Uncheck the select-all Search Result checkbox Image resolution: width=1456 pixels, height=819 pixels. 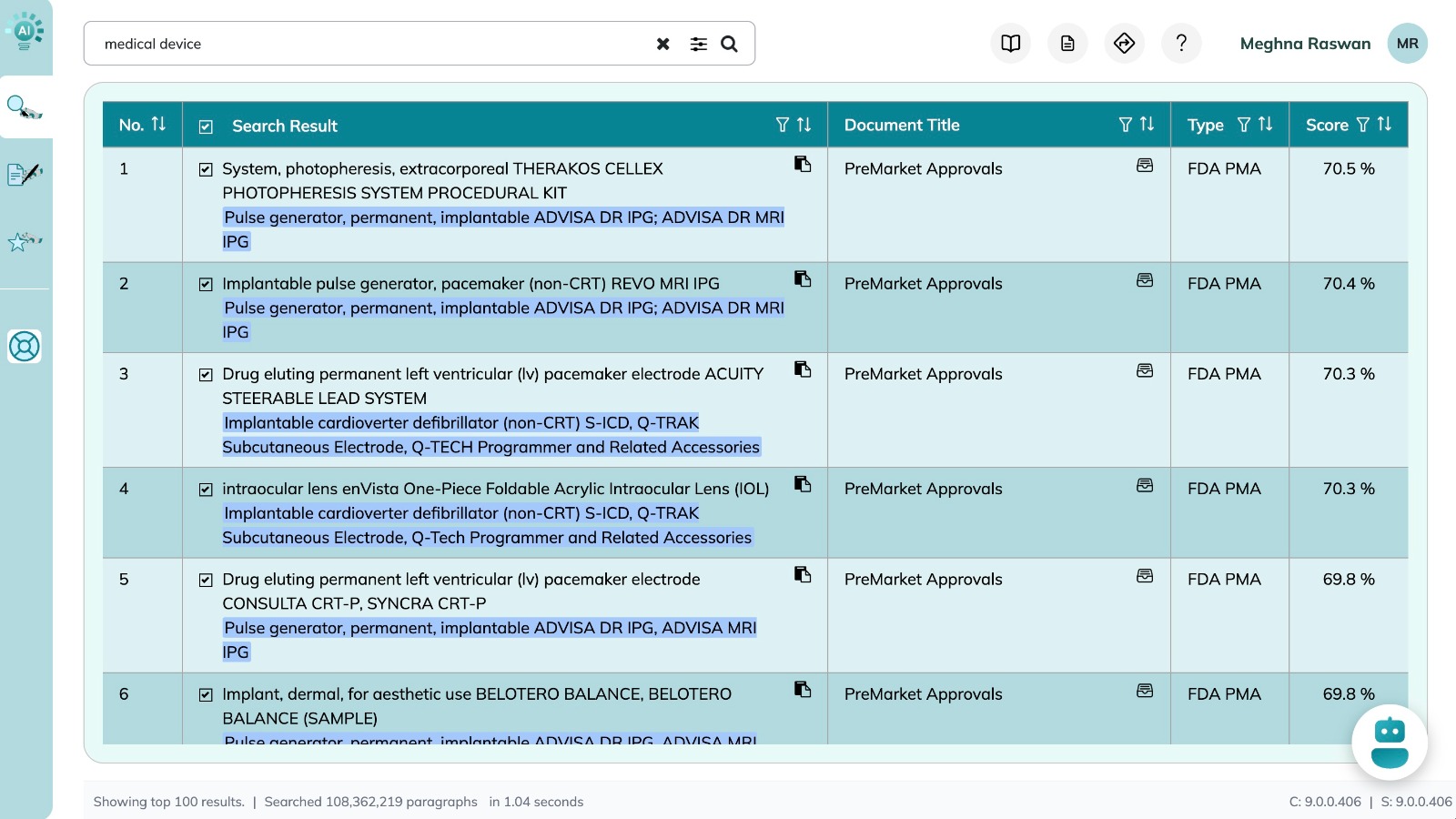[x=206, y=126]
